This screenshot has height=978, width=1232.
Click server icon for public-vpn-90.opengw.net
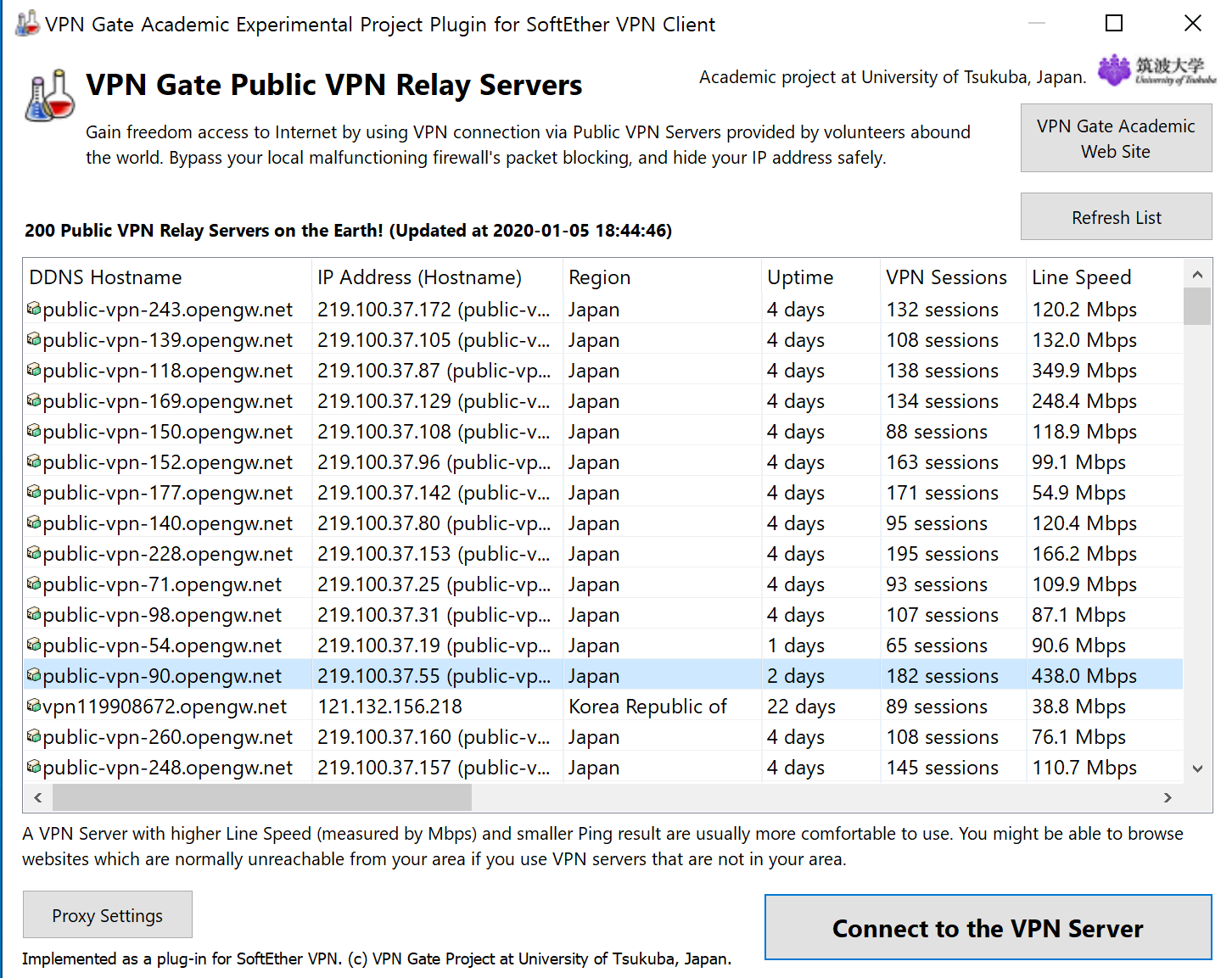[34, 675]
